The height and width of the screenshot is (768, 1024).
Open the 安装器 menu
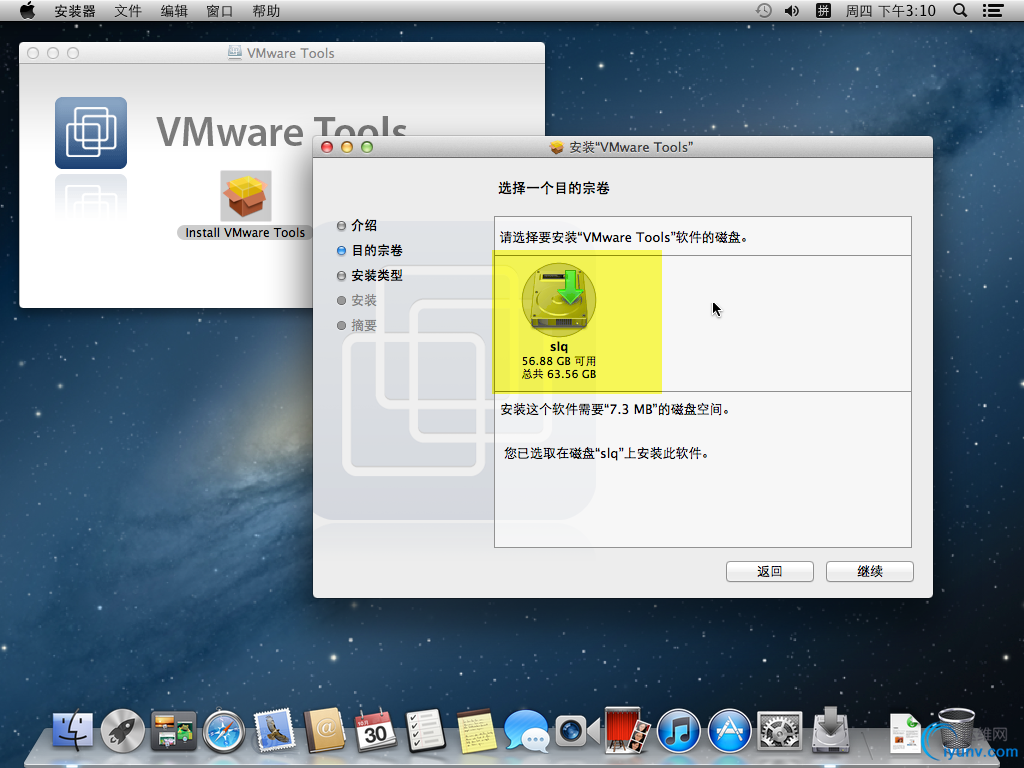click(x=75, y=11)
